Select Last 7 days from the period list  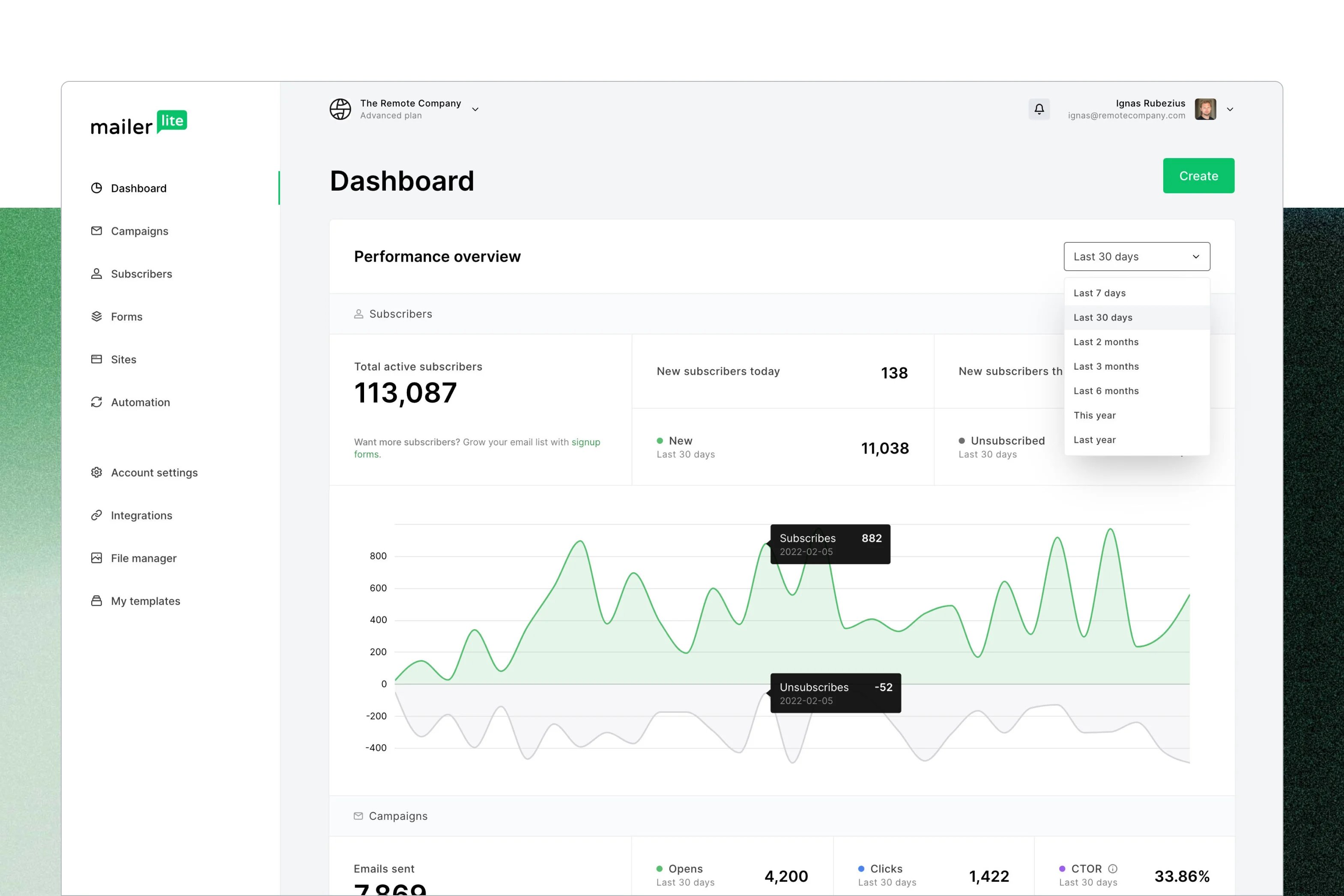pyautogui.click(x=1099, y=293)
